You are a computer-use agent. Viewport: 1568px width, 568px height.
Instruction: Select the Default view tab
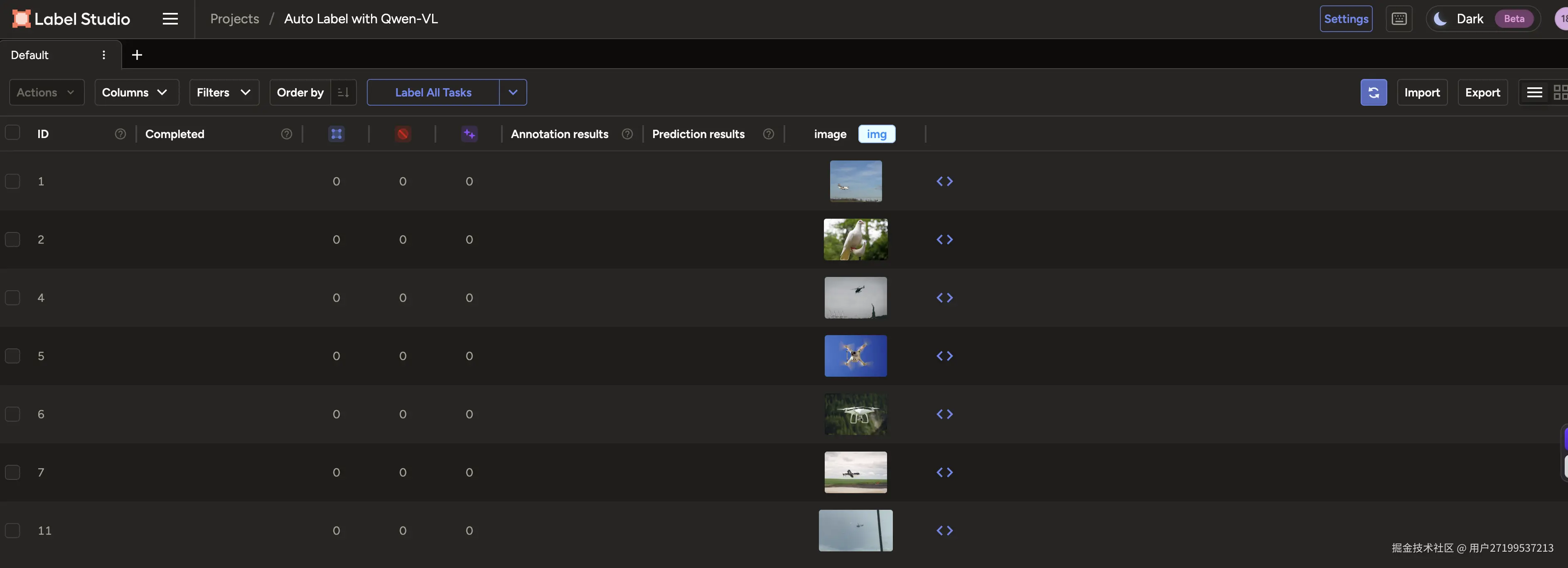30,55
